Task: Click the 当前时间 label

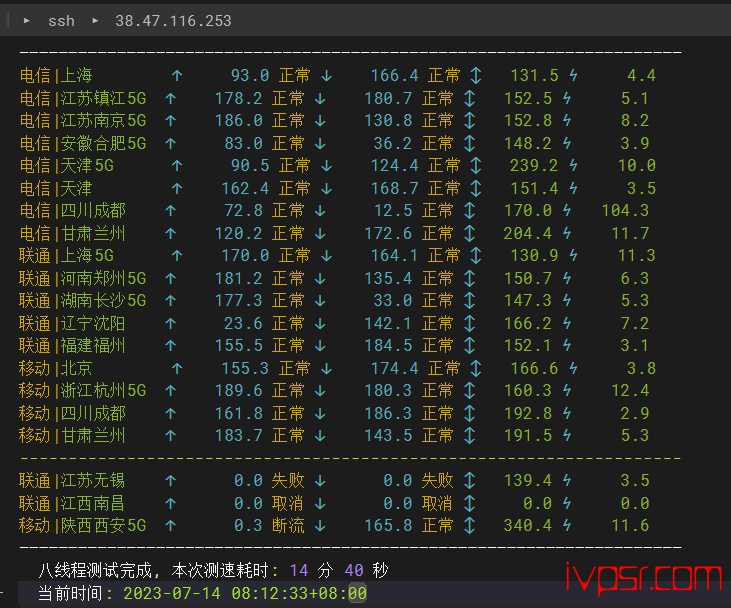Action: 70,594
